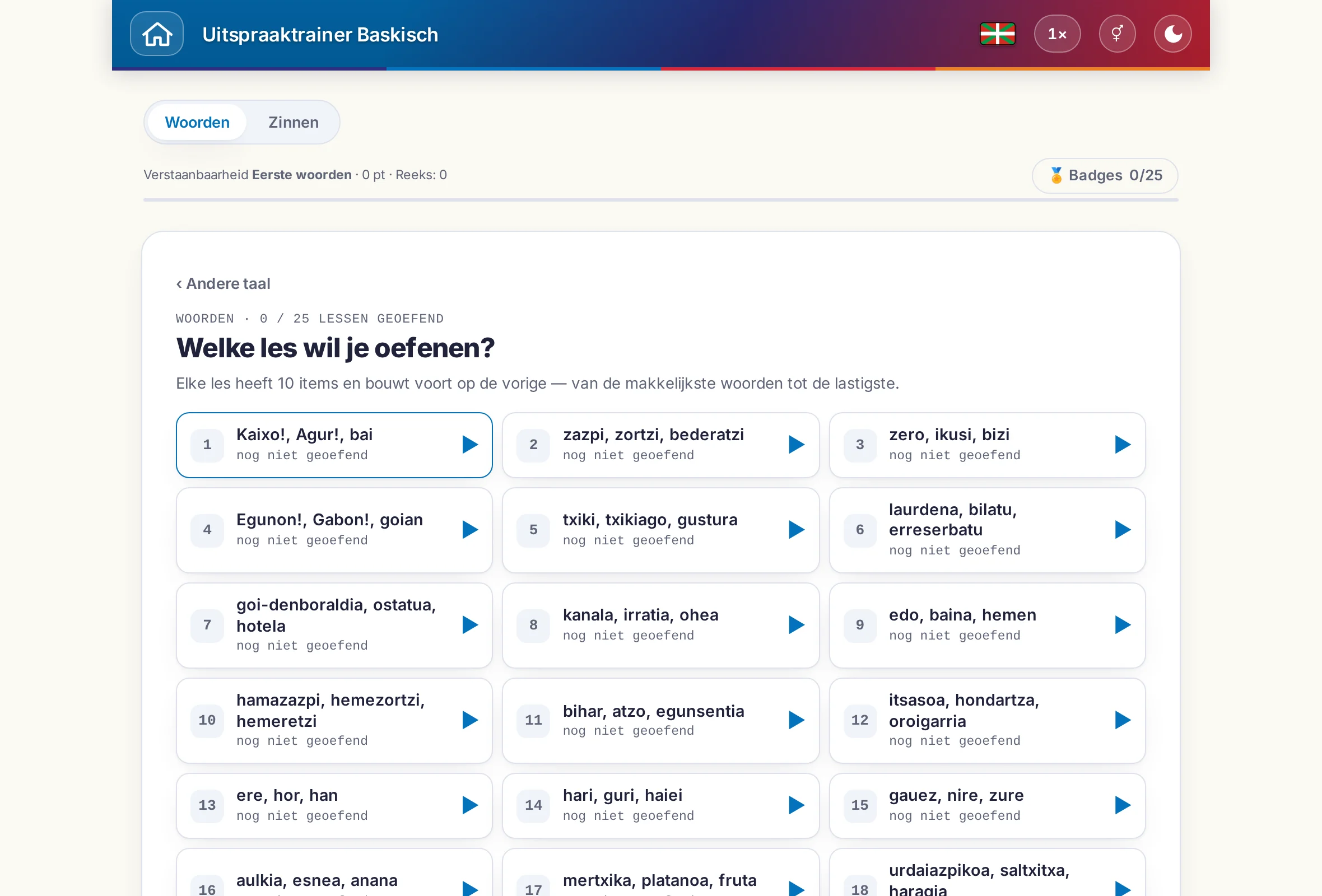1322x896 pixels.
Task: Click the level progress bar under Verstaanbaarheid
Action: (x=660, y=200)
